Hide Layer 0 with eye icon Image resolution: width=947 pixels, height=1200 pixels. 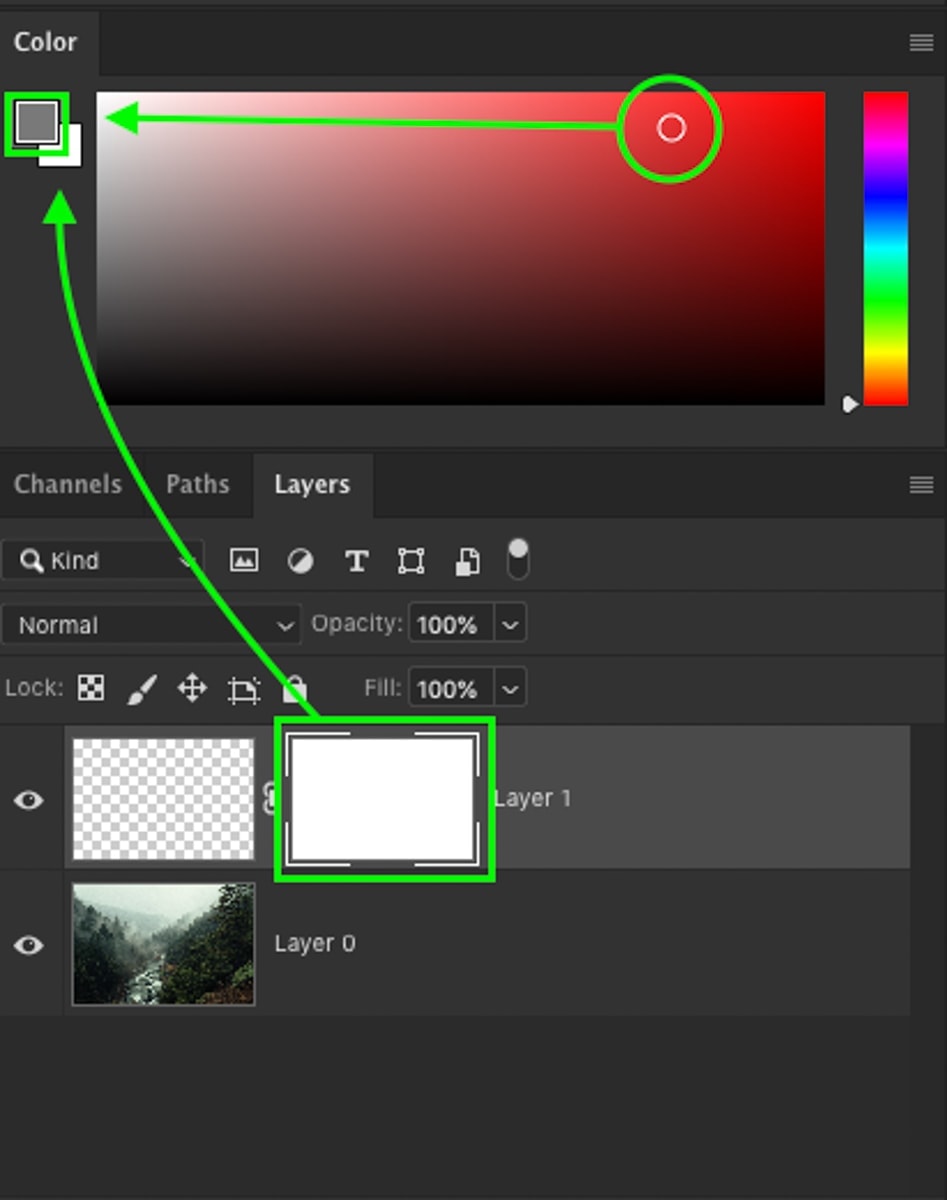click(29, 945)
